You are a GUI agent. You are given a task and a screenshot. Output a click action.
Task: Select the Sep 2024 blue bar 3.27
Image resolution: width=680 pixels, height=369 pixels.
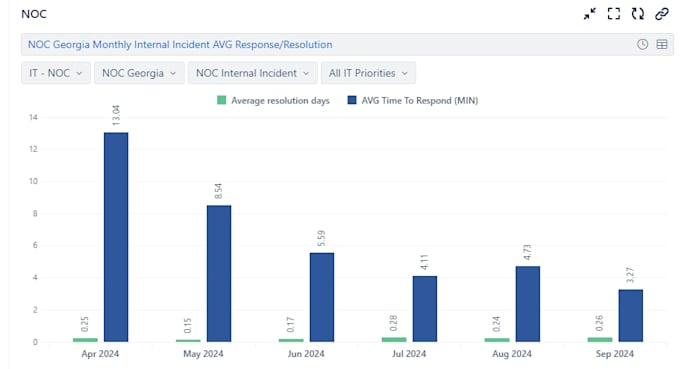631,316
